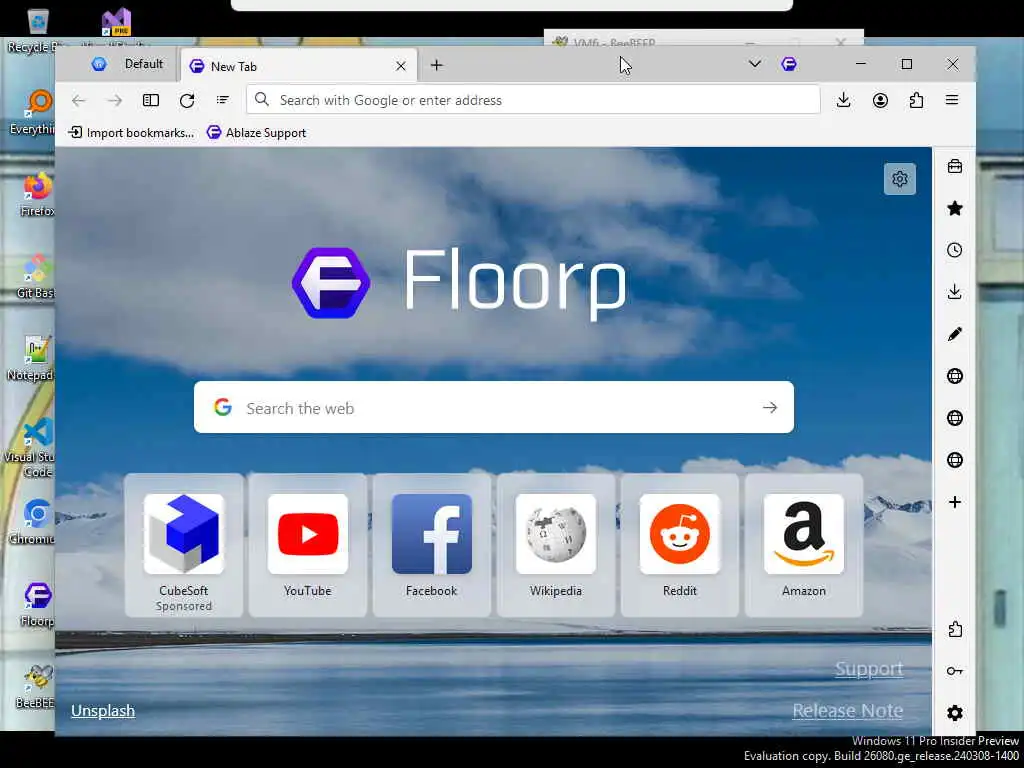1024x768 pixels.
Task: Open the Amazon shortcut tile
Action: click(x=804, y=545)
